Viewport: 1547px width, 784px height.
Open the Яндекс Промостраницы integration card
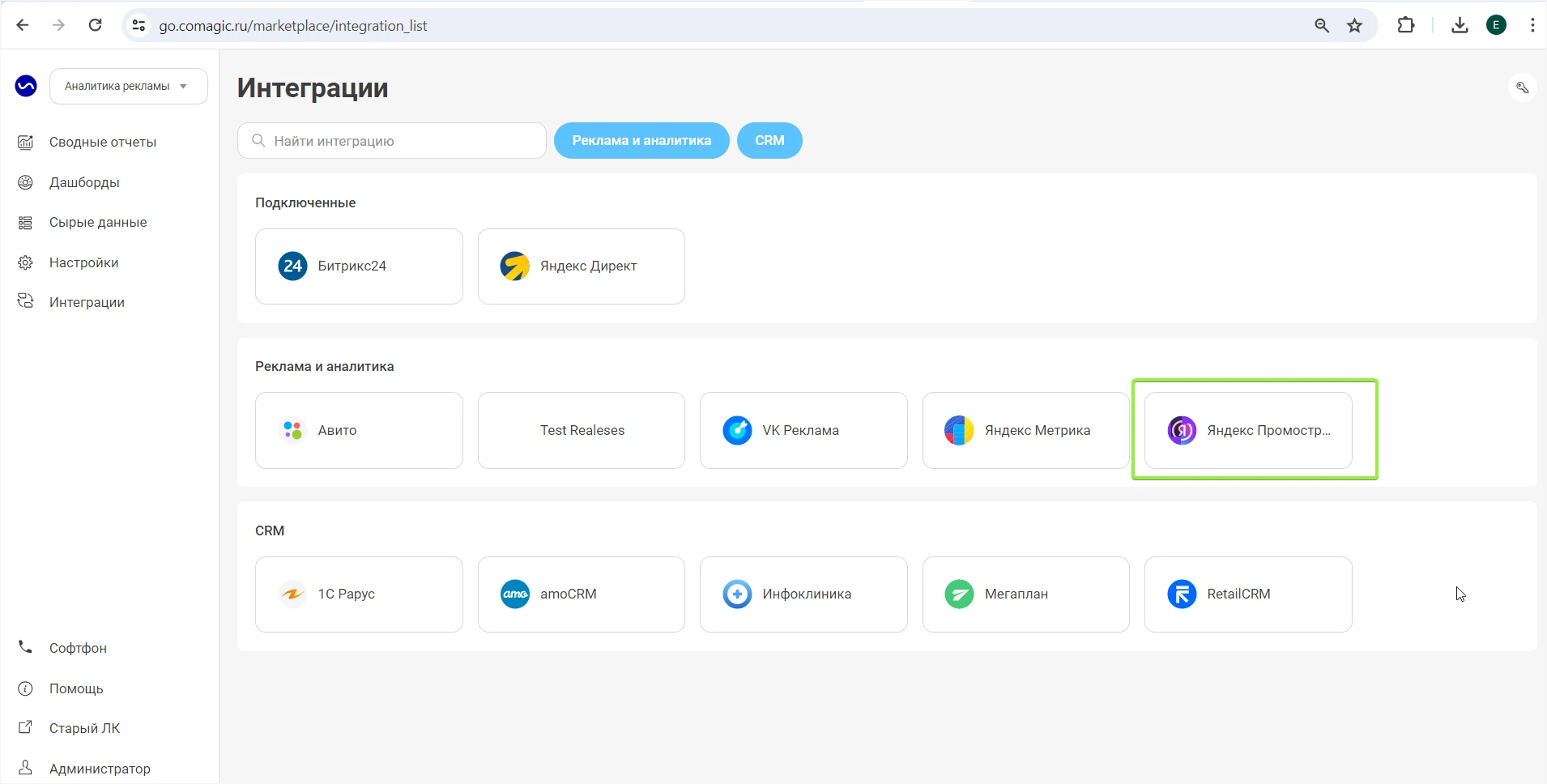tap(1248, 431)
